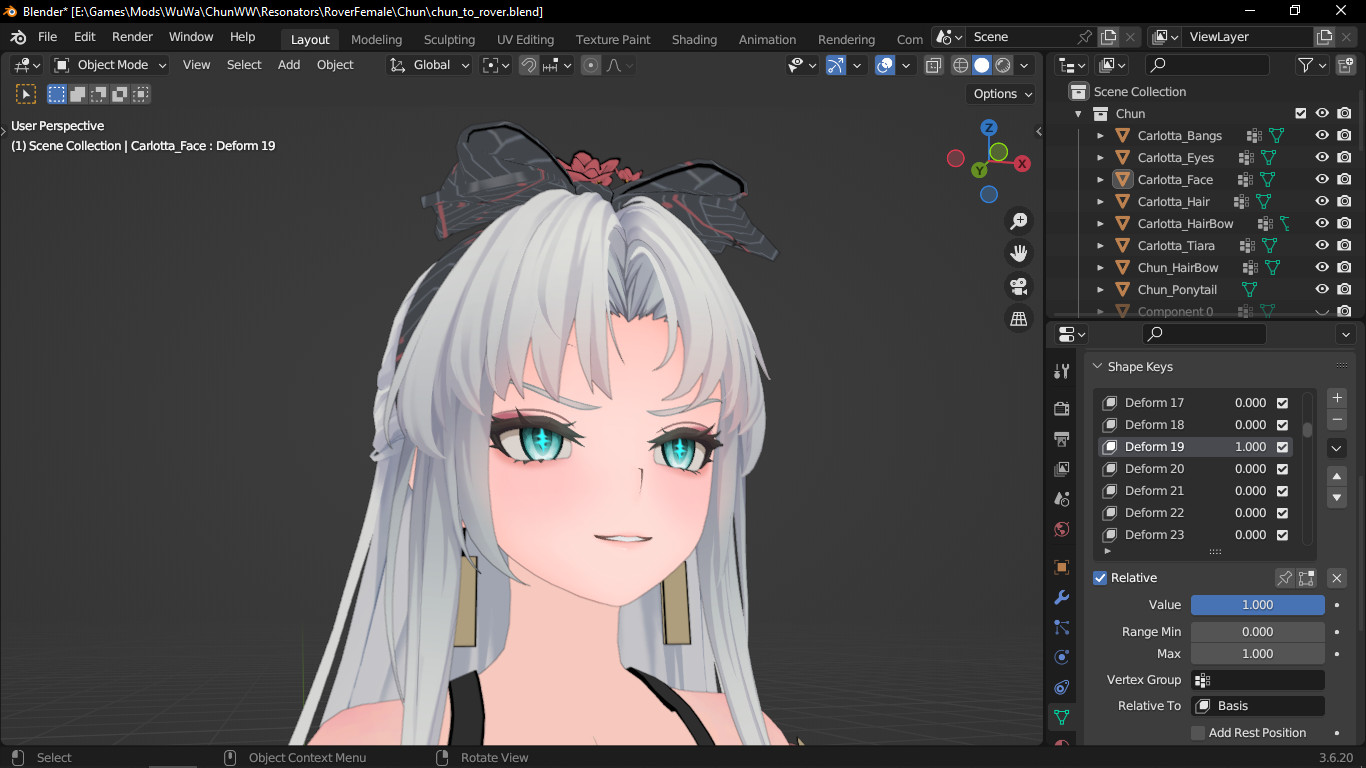Click the shape key Value slider
This screenshot has width=1366, height=768.
click(1257, 604)
